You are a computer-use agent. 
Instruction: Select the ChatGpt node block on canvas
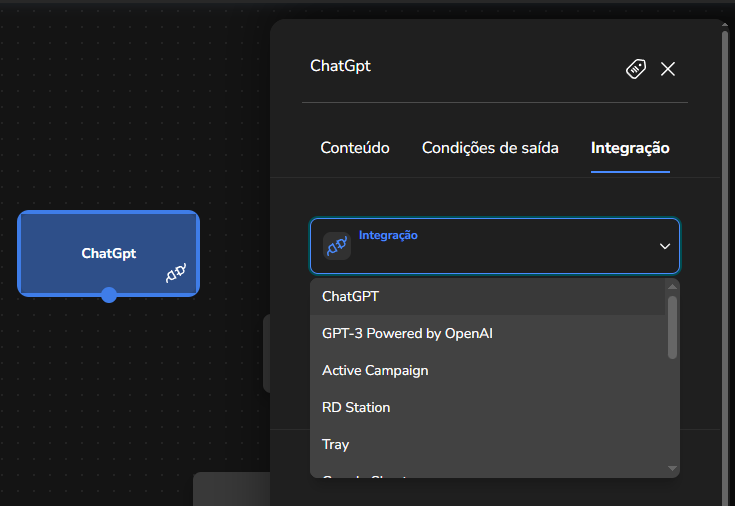pos(109,253)
